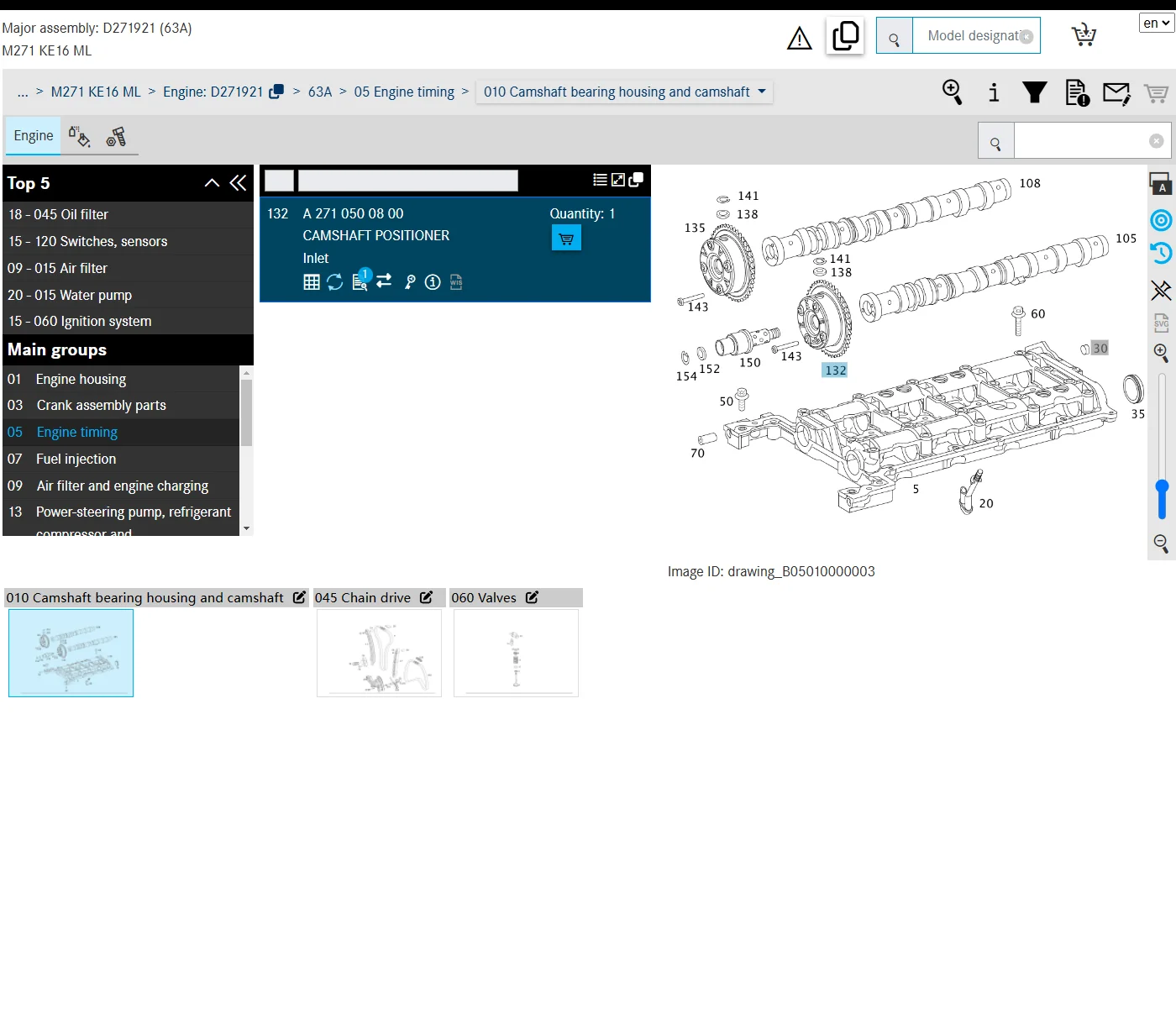Click the key icon for part 132
Screen dimensions: 1176x1024
click(410, 282)
